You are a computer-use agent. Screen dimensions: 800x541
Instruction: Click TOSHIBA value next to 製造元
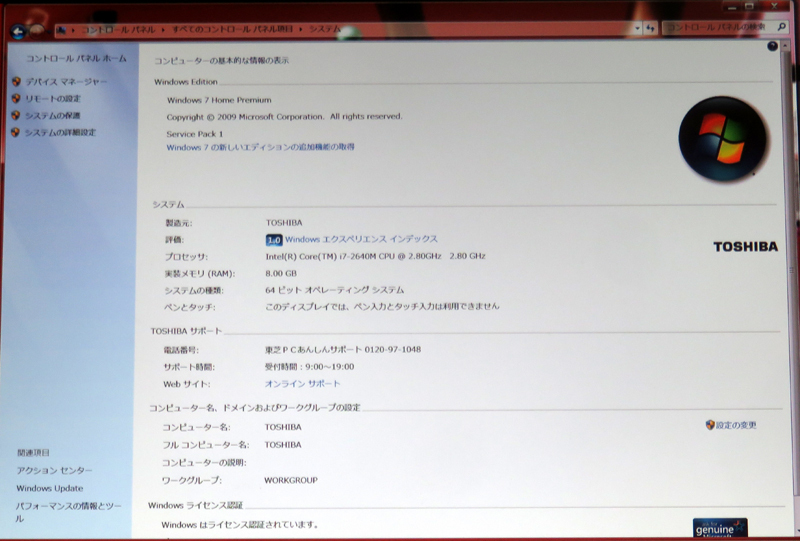[284, 223]
